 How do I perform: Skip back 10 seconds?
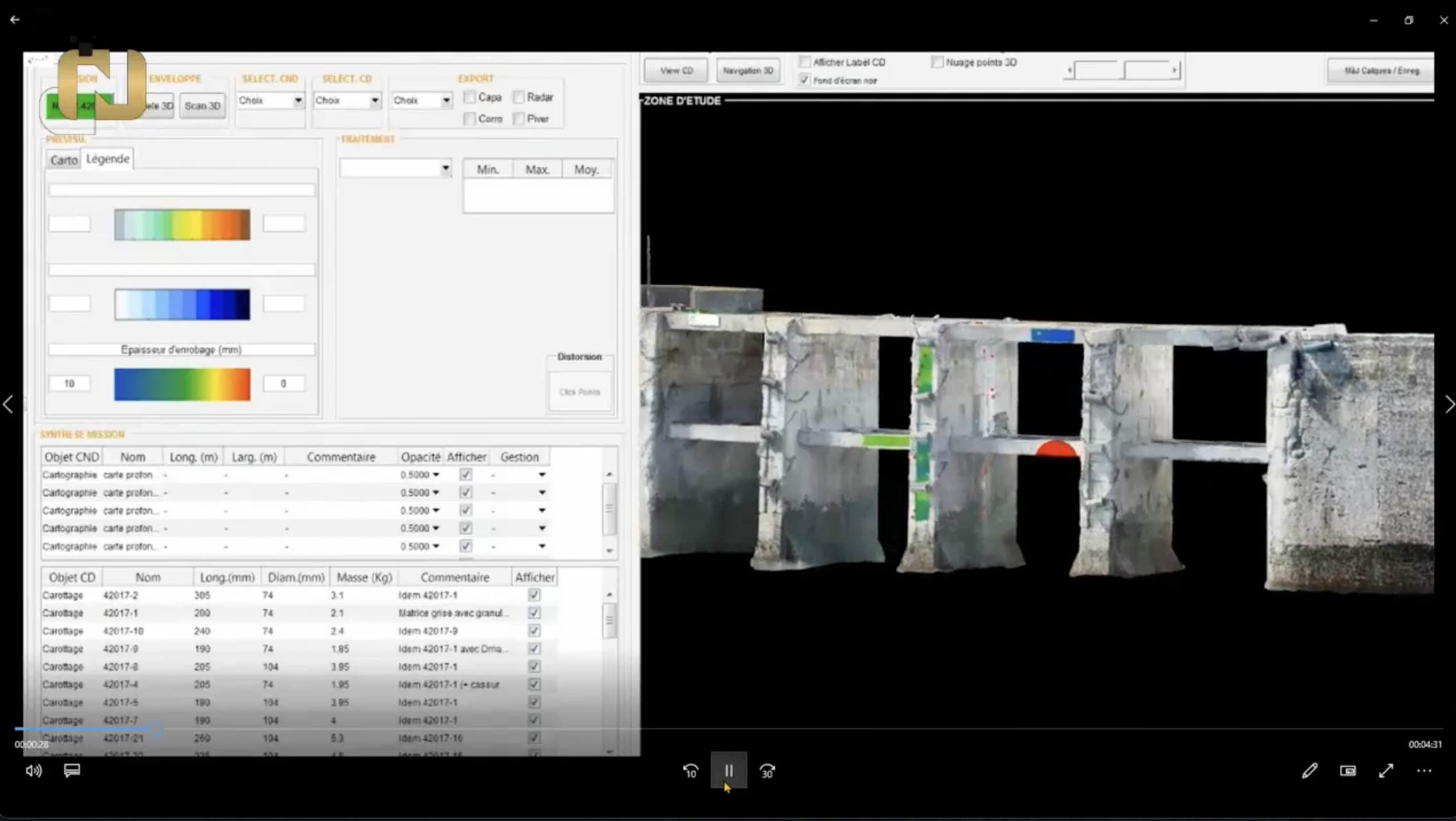click(690, 771)
